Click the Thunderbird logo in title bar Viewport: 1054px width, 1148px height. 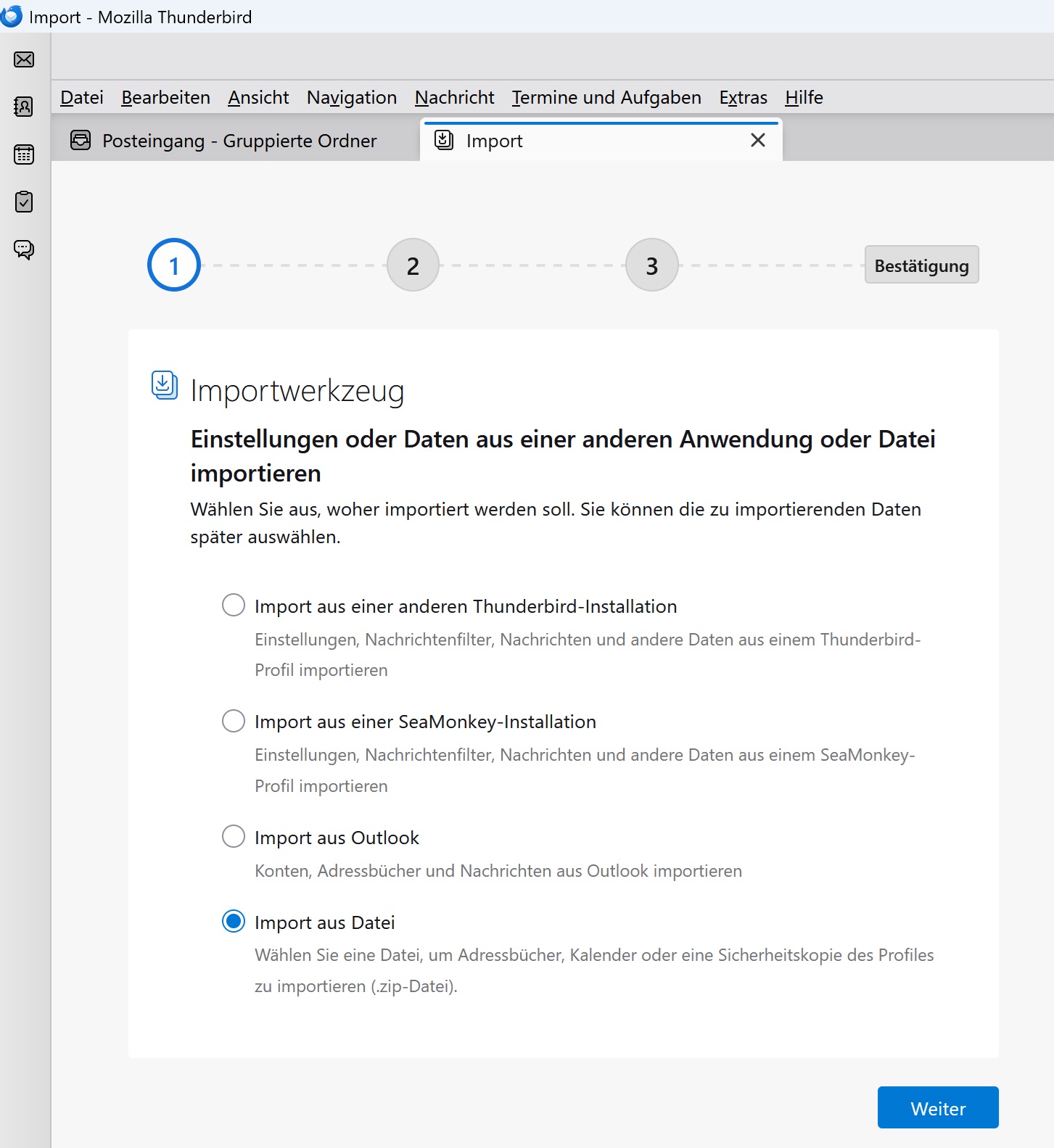[12, 17]
